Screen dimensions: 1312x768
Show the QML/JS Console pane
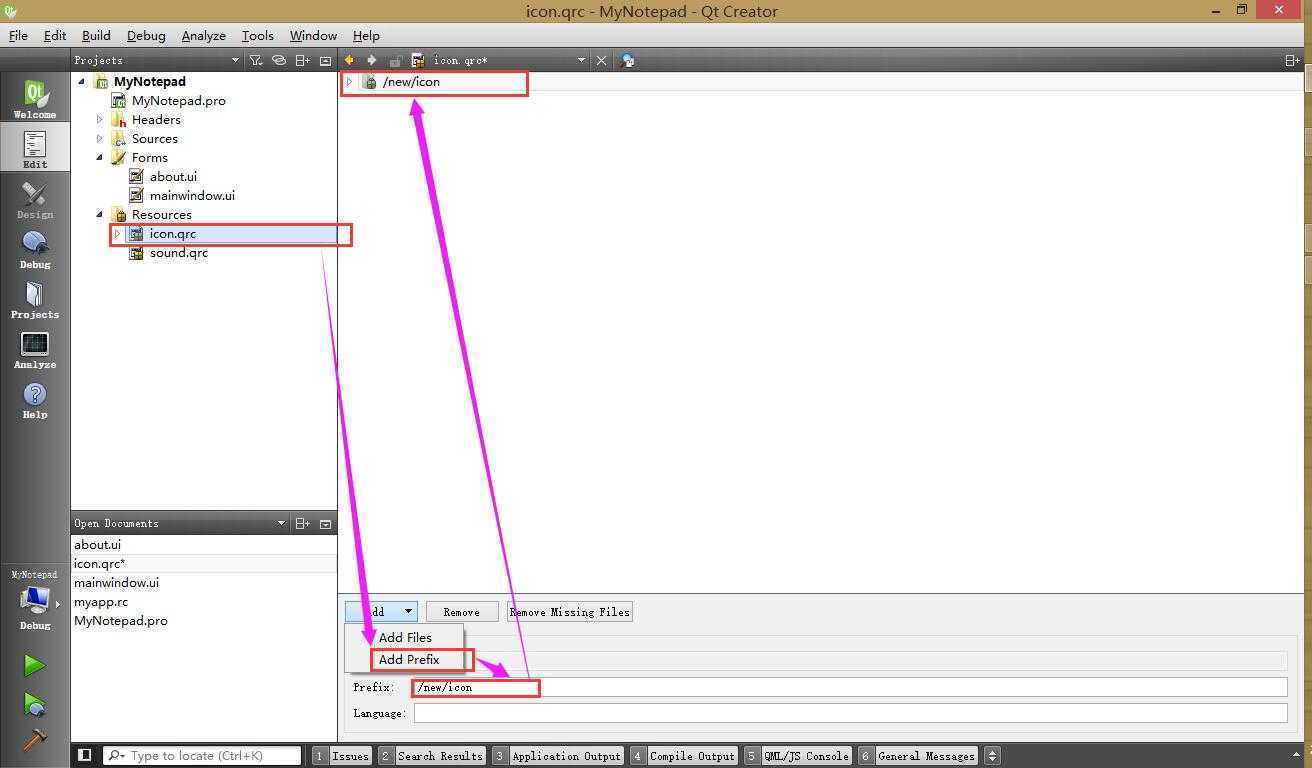click(797, 755)
